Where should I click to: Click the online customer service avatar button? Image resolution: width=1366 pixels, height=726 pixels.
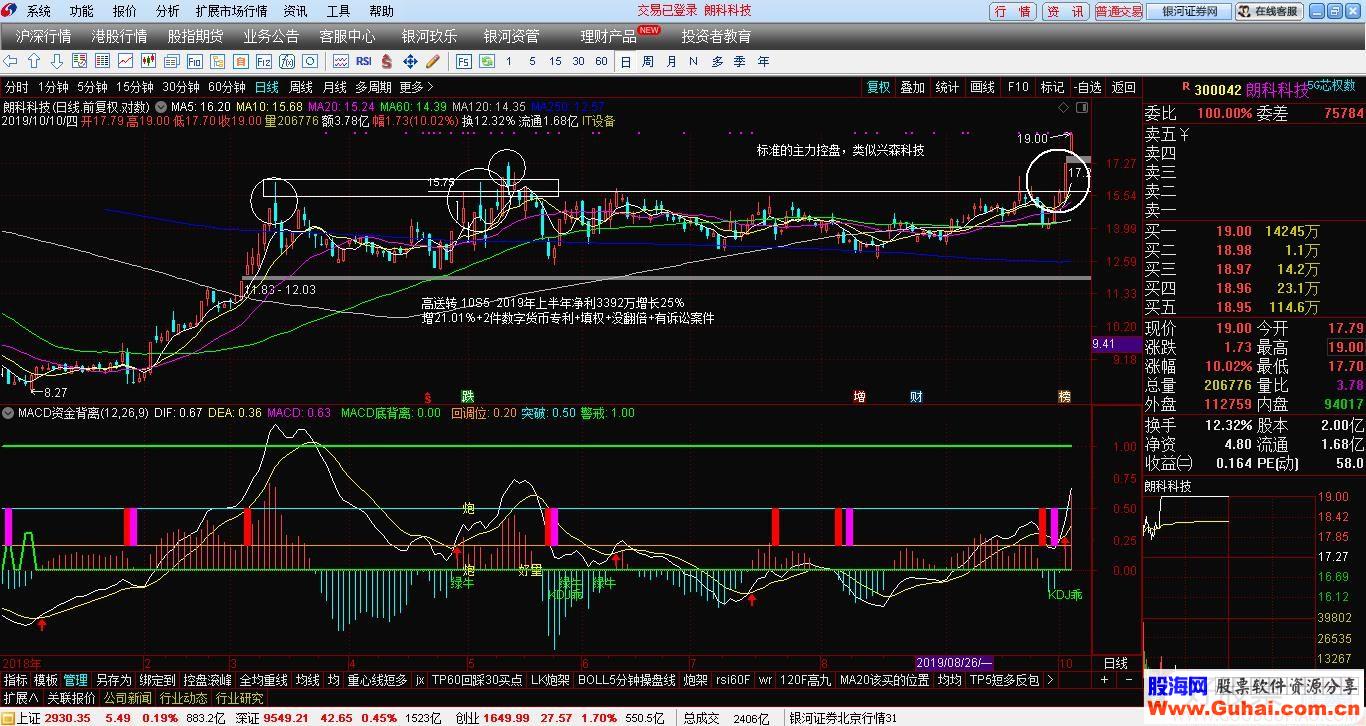(x=1269, y=12)
